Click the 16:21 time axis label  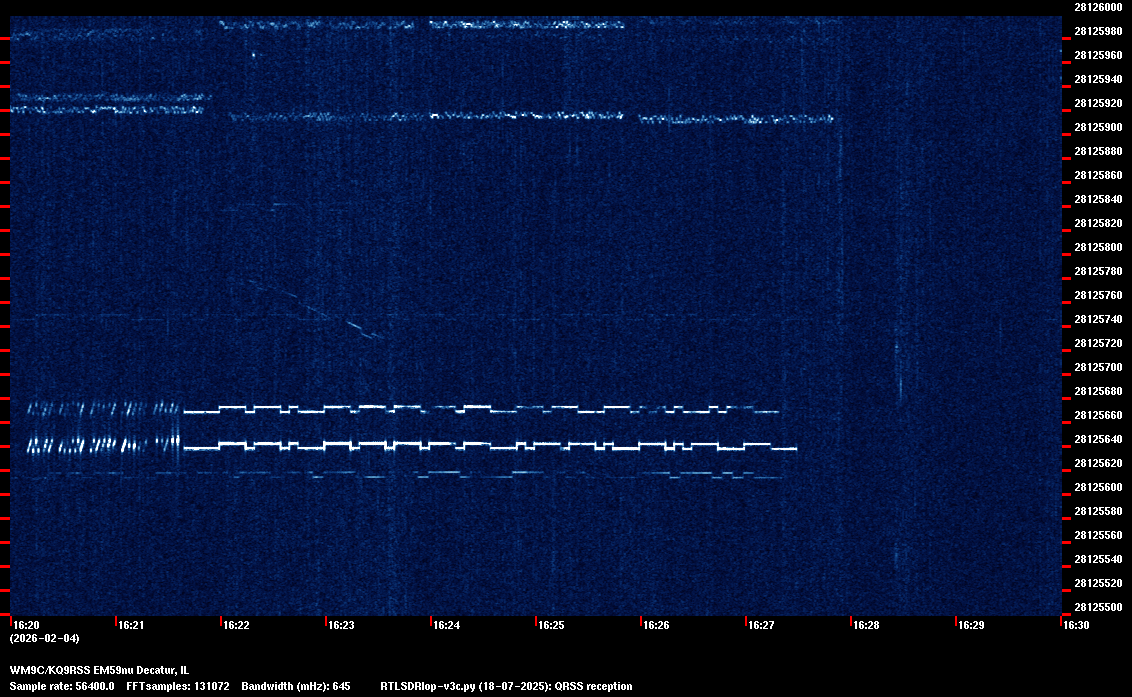click(x=131, y=626)
